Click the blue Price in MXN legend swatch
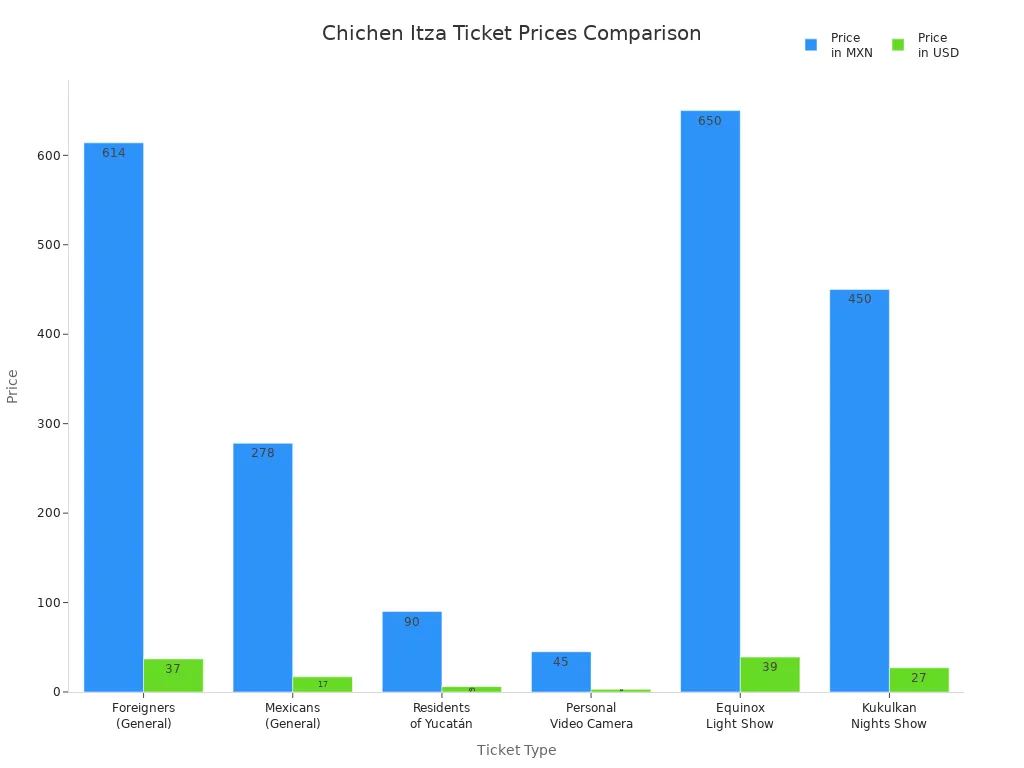The image size is (1024, 768). point(811,45)
